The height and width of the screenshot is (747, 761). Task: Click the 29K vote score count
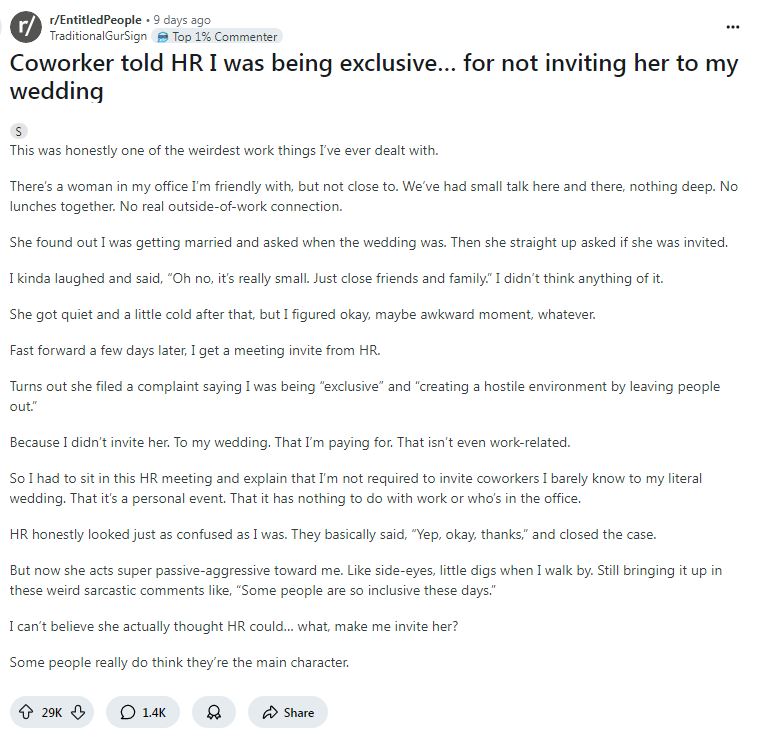pyautogui.click(x=51, y=713)
